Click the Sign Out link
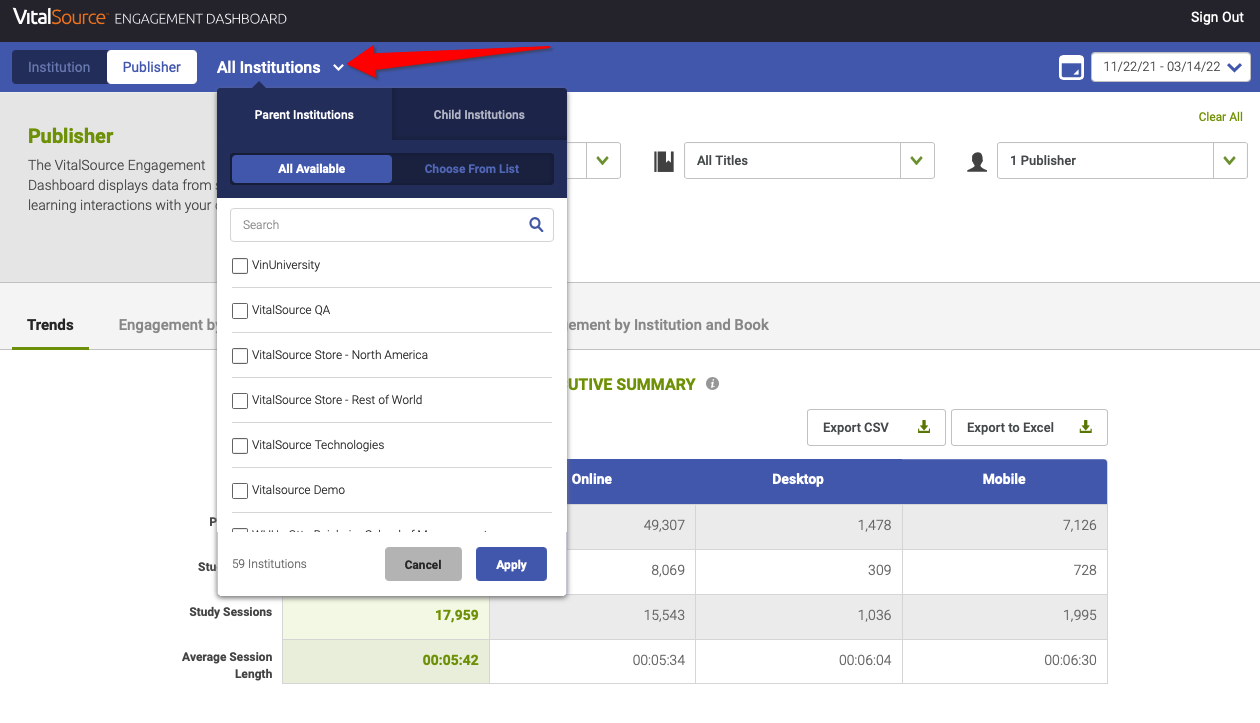This screenshot has width=1260, height=723. point(1217,17)
